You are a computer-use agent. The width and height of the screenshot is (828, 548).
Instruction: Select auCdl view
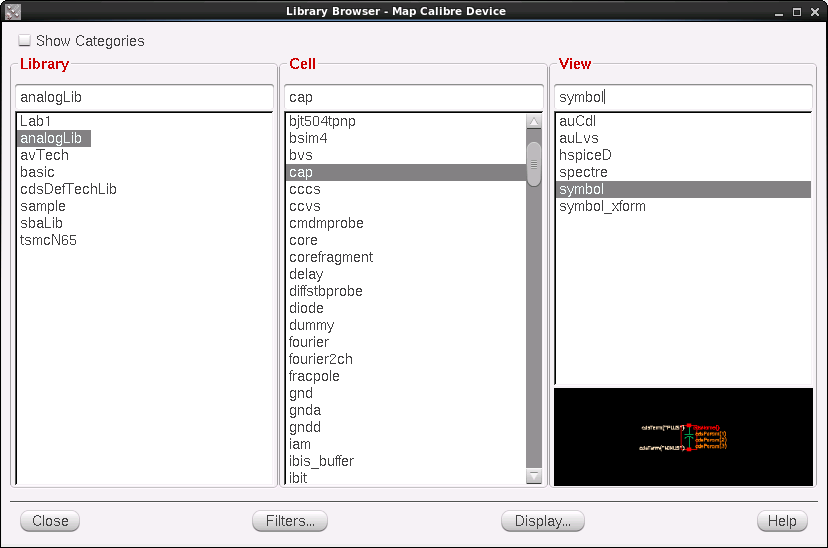click(577, 121)
